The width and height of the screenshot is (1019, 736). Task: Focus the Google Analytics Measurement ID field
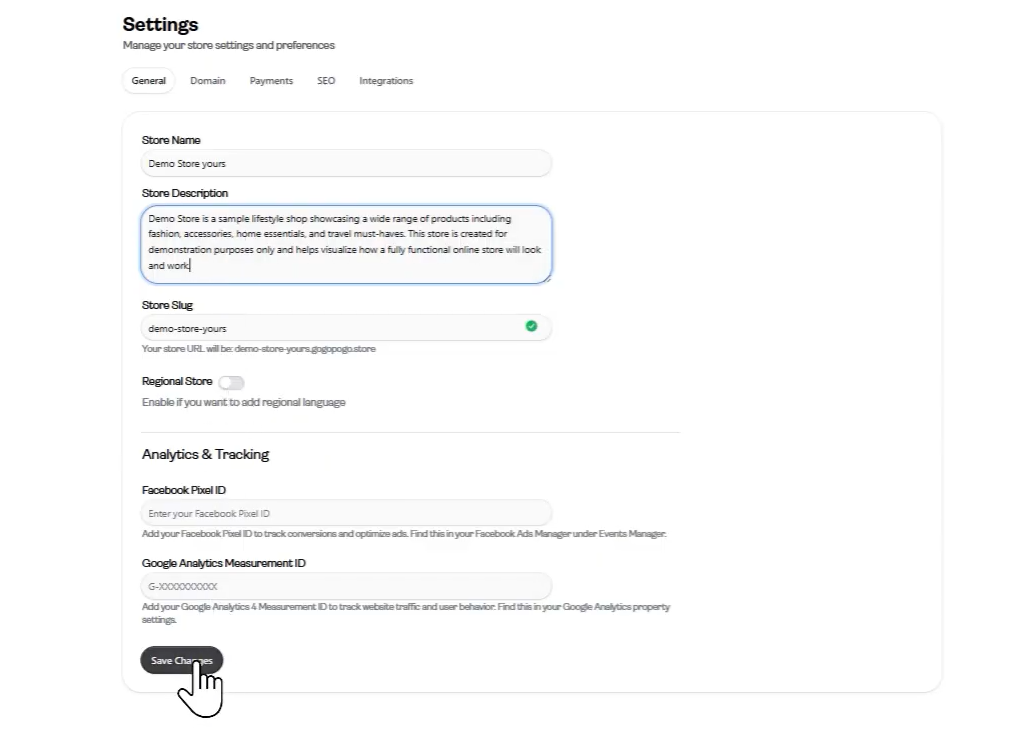346,586
